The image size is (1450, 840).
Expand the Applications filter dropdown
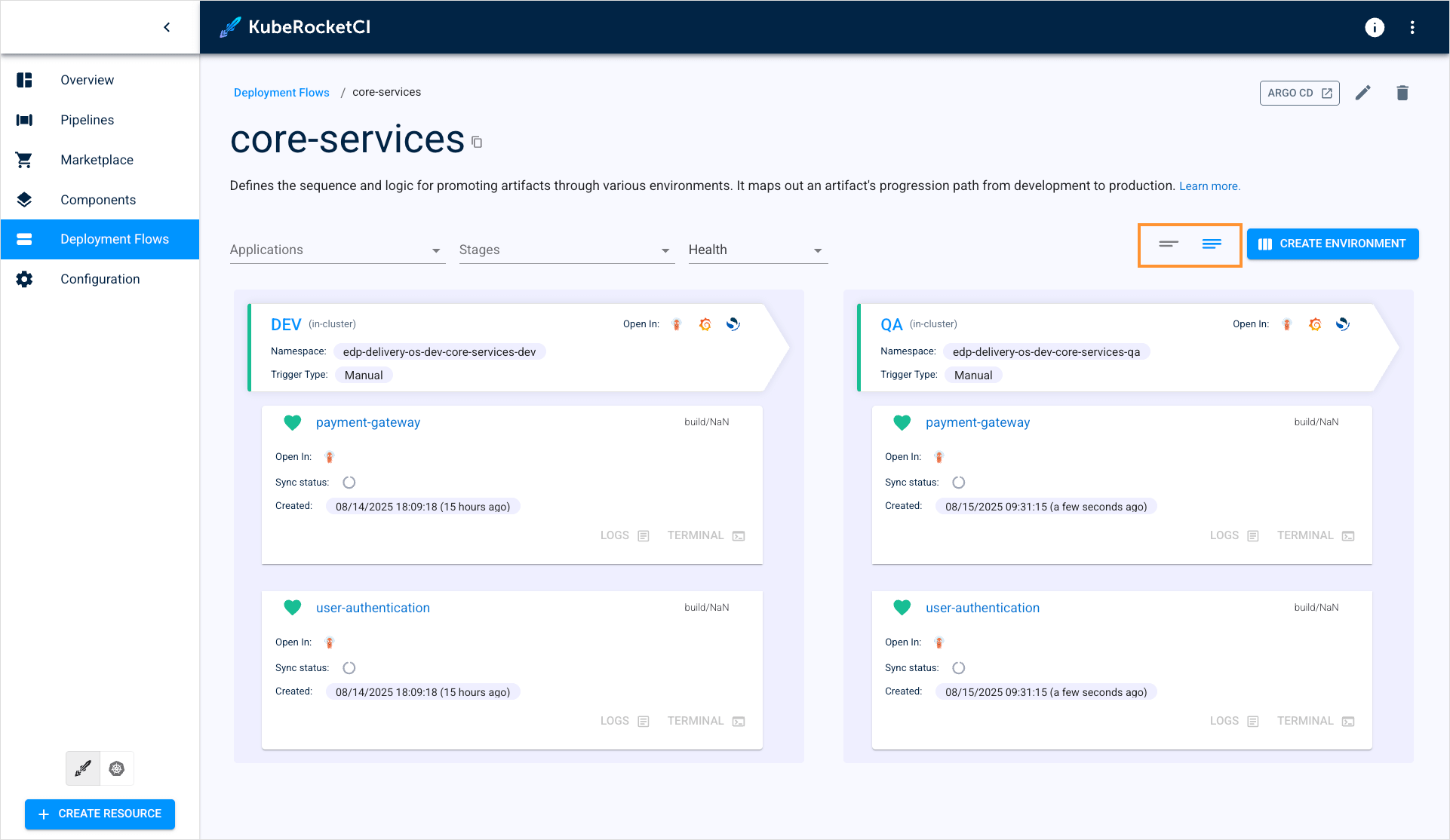435,250
